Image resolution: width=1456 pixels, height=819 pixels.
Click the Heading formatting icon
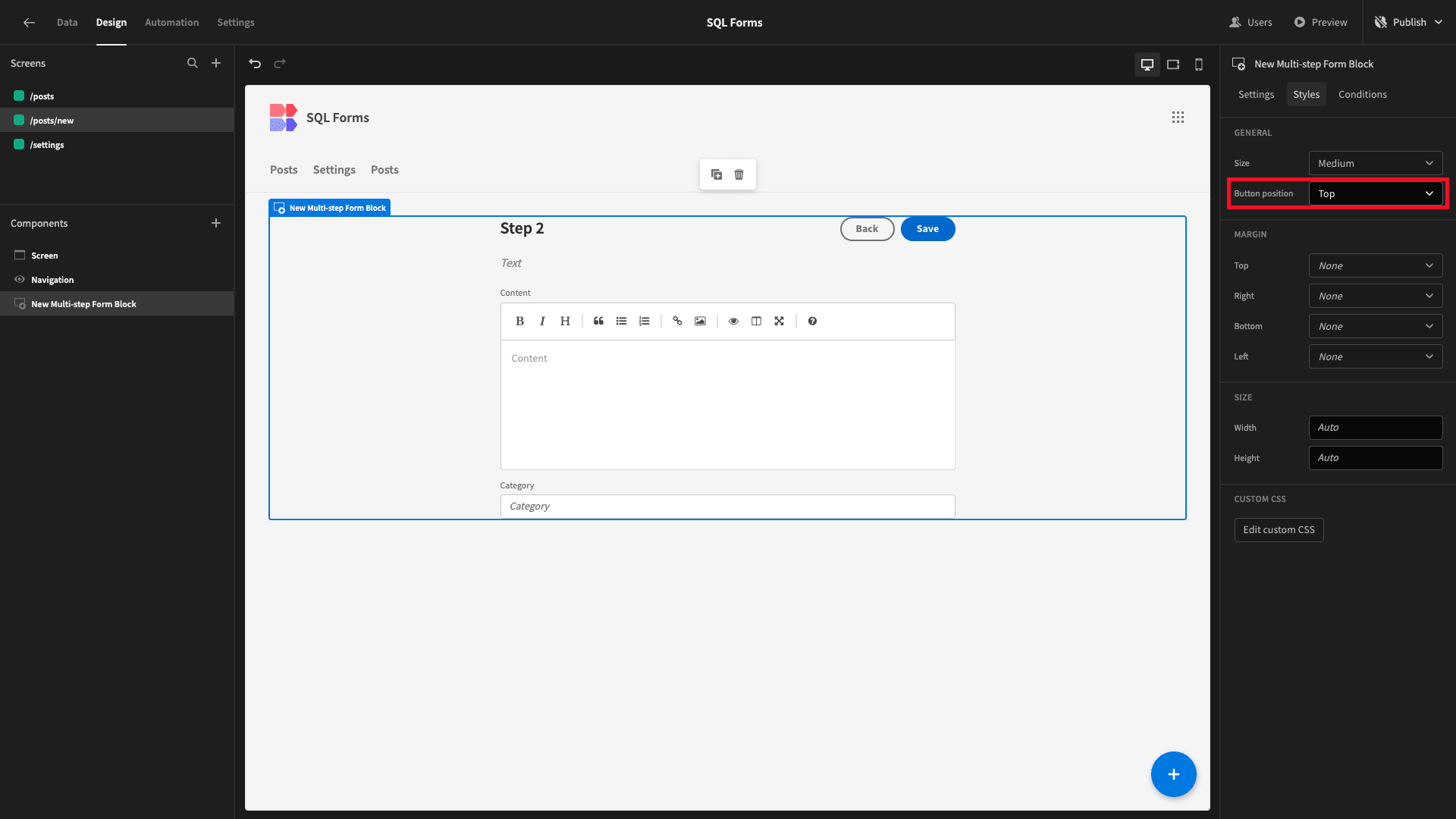(565, 320)
